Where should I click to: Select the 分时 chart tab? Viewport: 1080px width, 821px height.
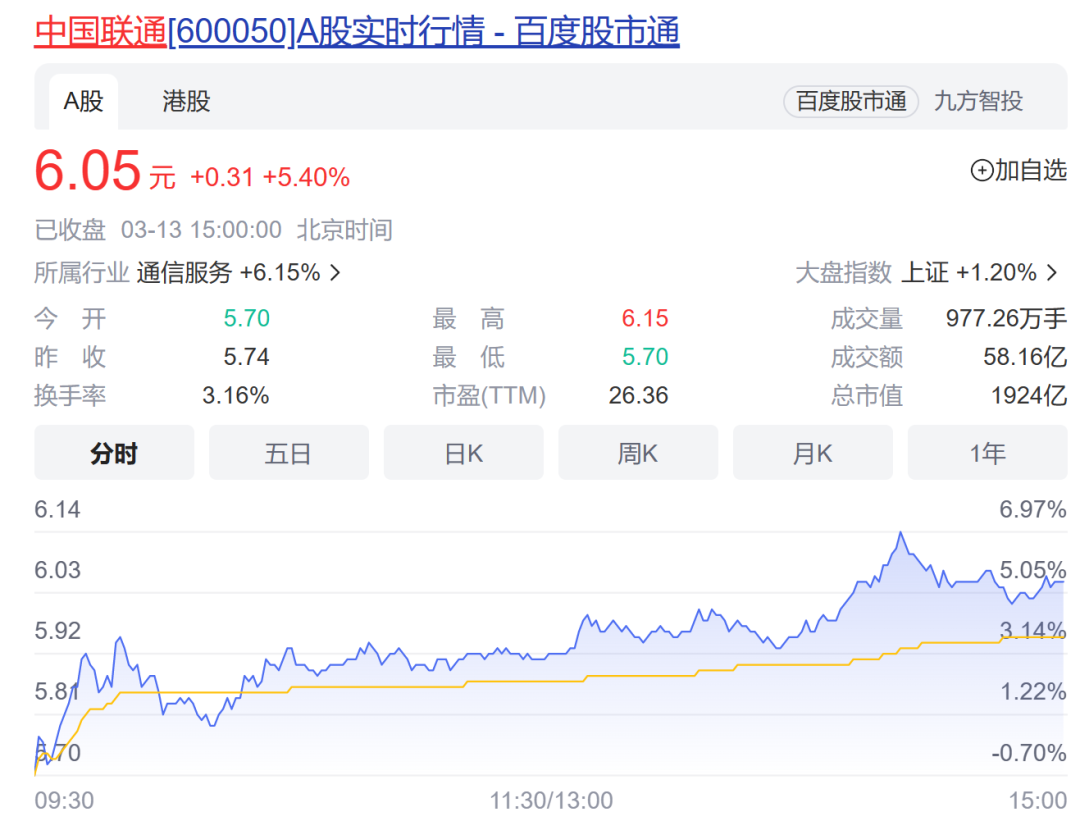[114, 453]
